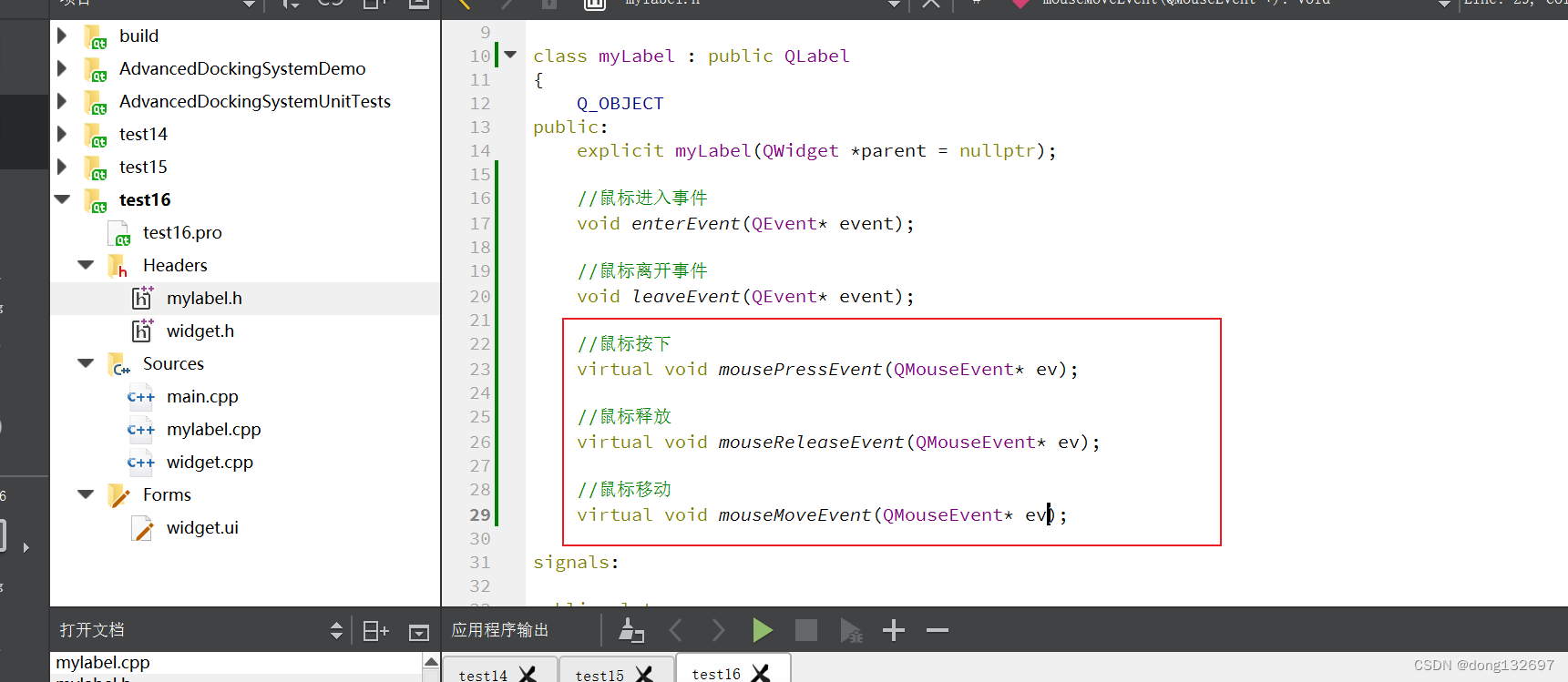The width and height of the screenshot is (1568, 682).
Task: Click line number 29 in the gutter
Action: pyautogui.click(x=480, y=514)
